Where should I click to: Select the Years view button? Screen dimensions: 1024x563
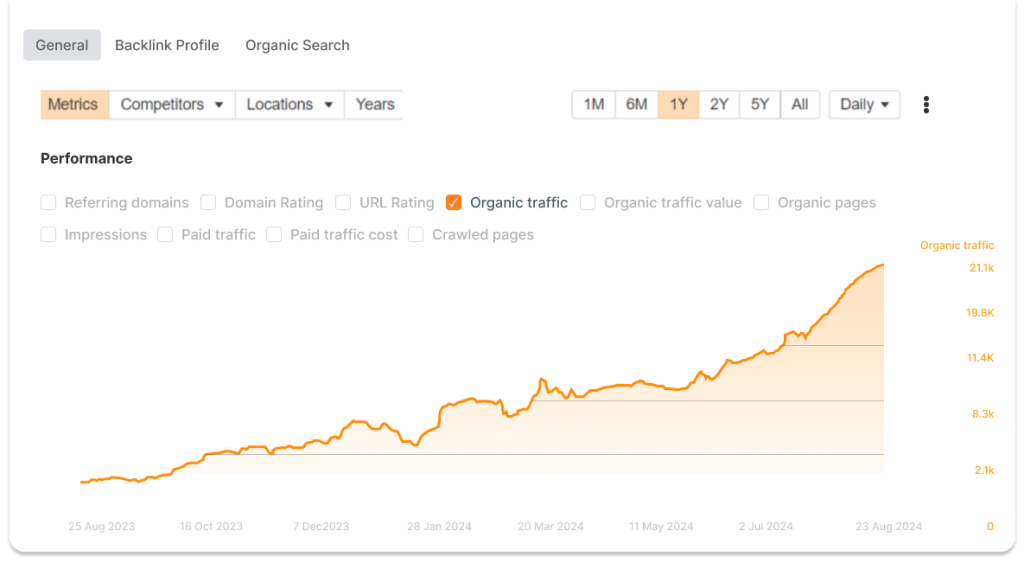coord(374,105)
